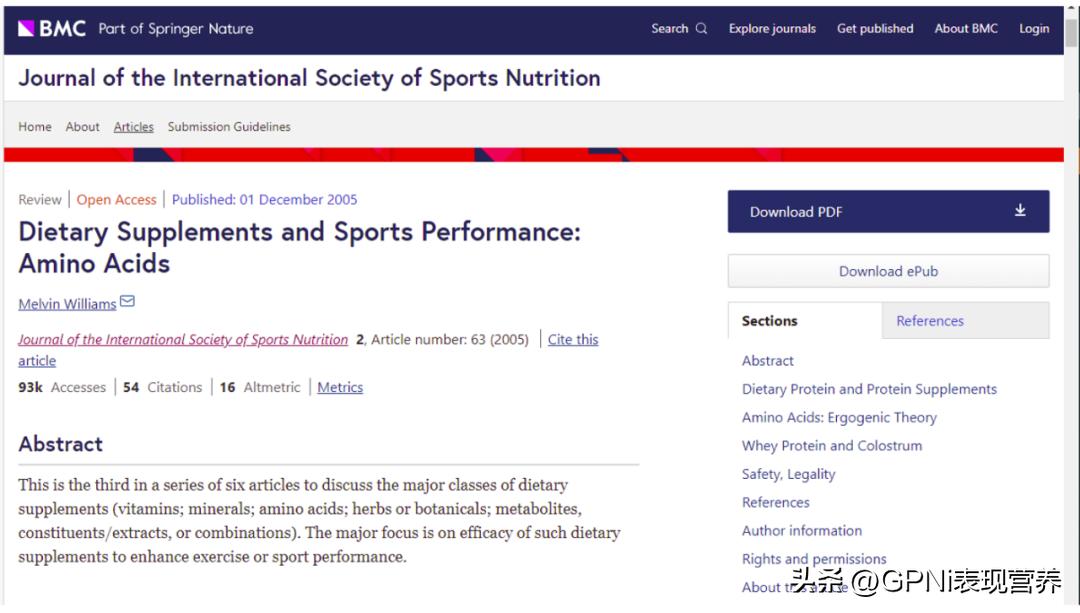
Task: Open the Submission Guidelines page
Action: click(x=229, y=126)
